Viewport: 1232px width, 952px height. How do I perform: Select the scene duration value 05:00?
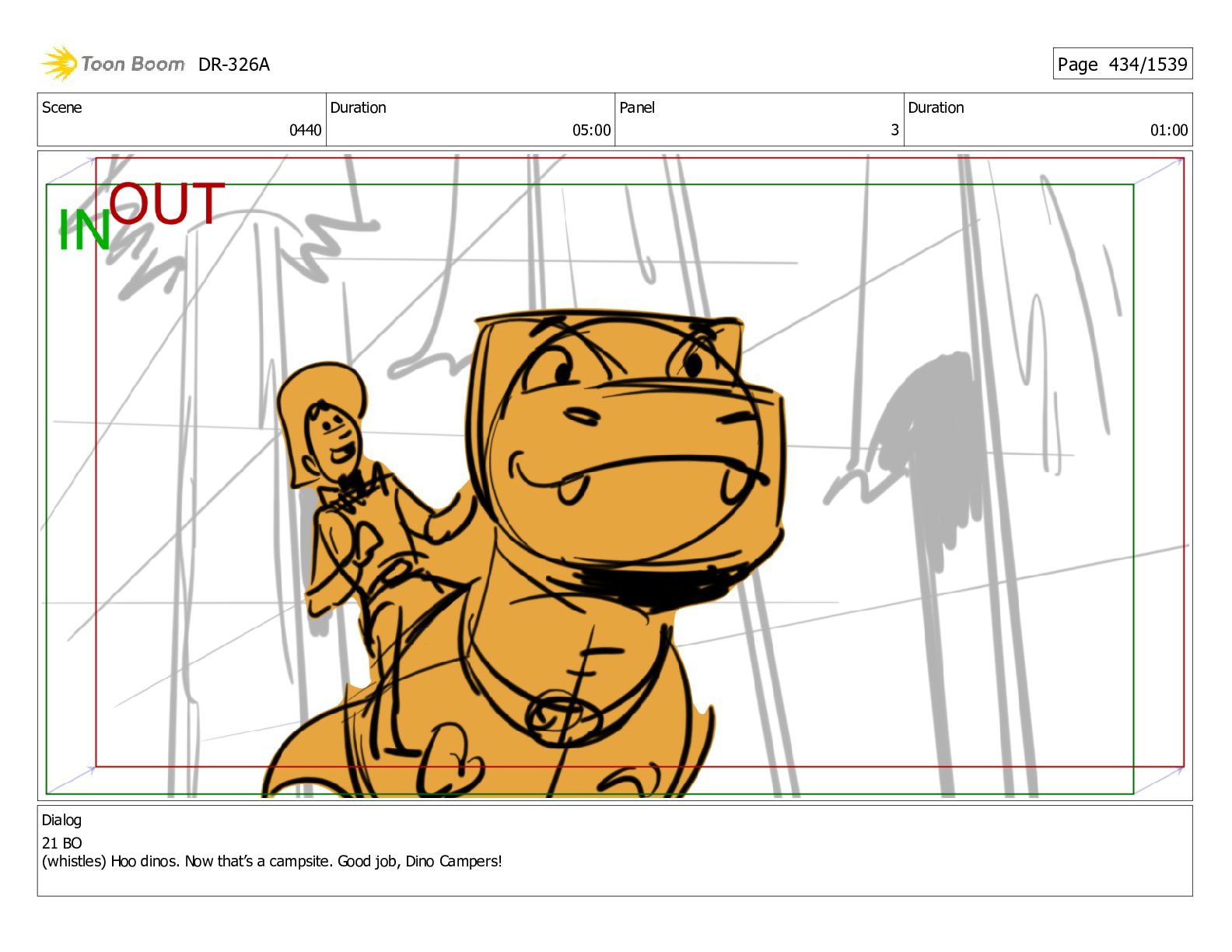click(x=591, y=130)
